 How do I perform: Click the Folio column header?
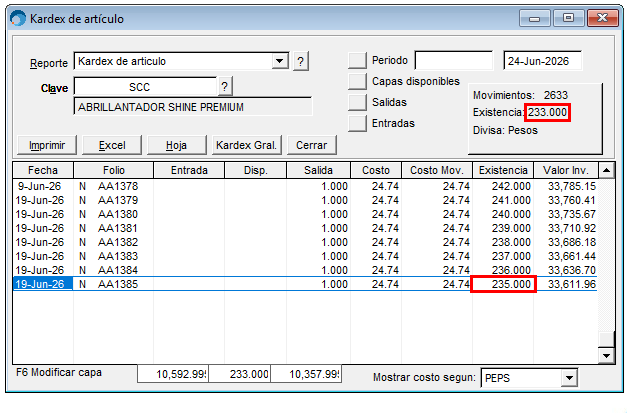pos(114,170)
